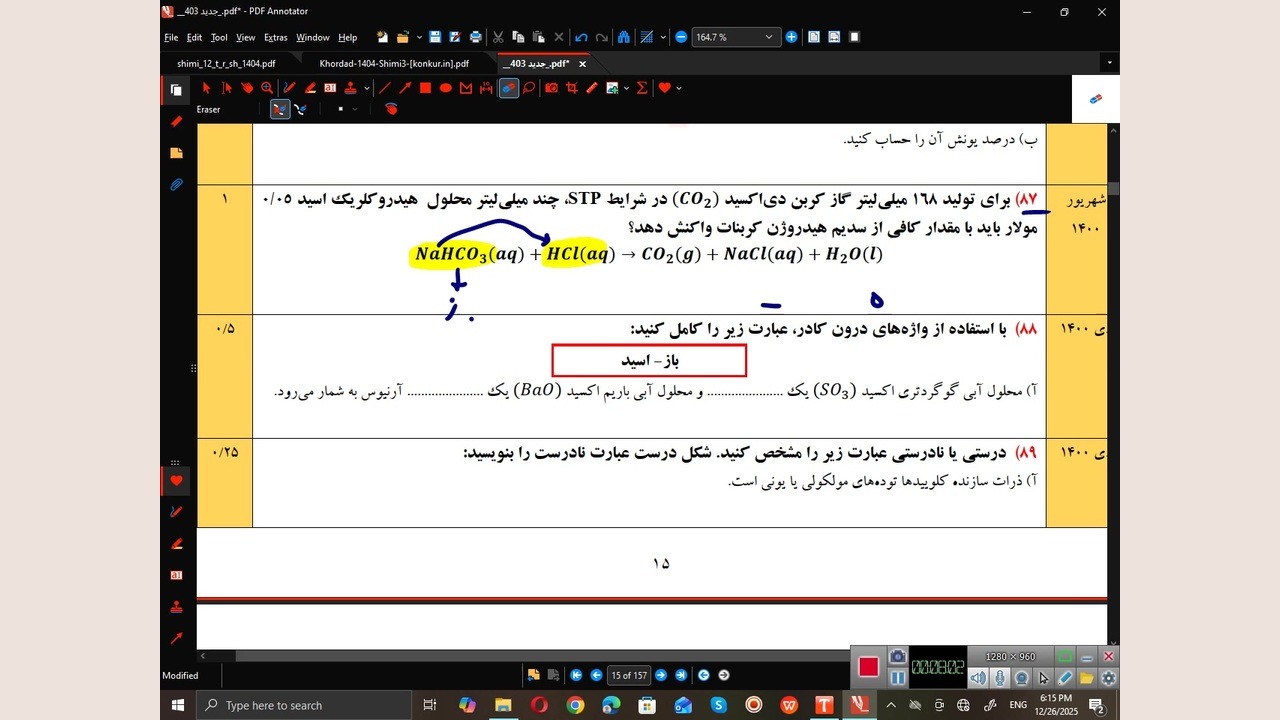Click the page number field
Image resolution: width=1280 pixels, height=720 pixels.
click(628, 675)
